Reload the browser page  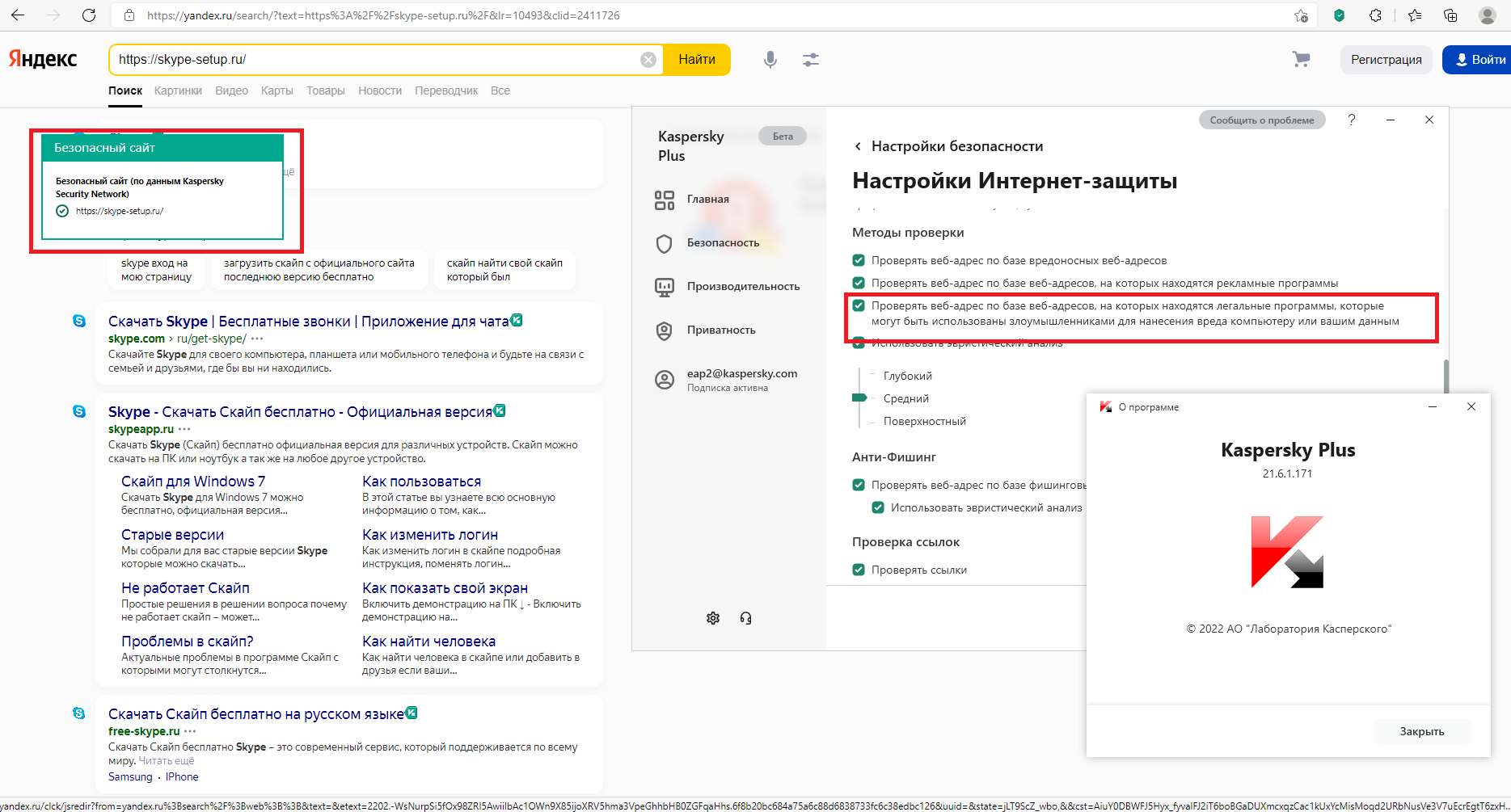pos(89,15)
